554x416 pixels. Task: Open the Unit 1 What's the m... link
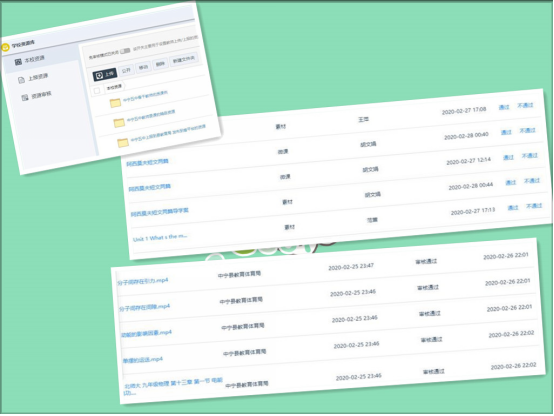160,238
